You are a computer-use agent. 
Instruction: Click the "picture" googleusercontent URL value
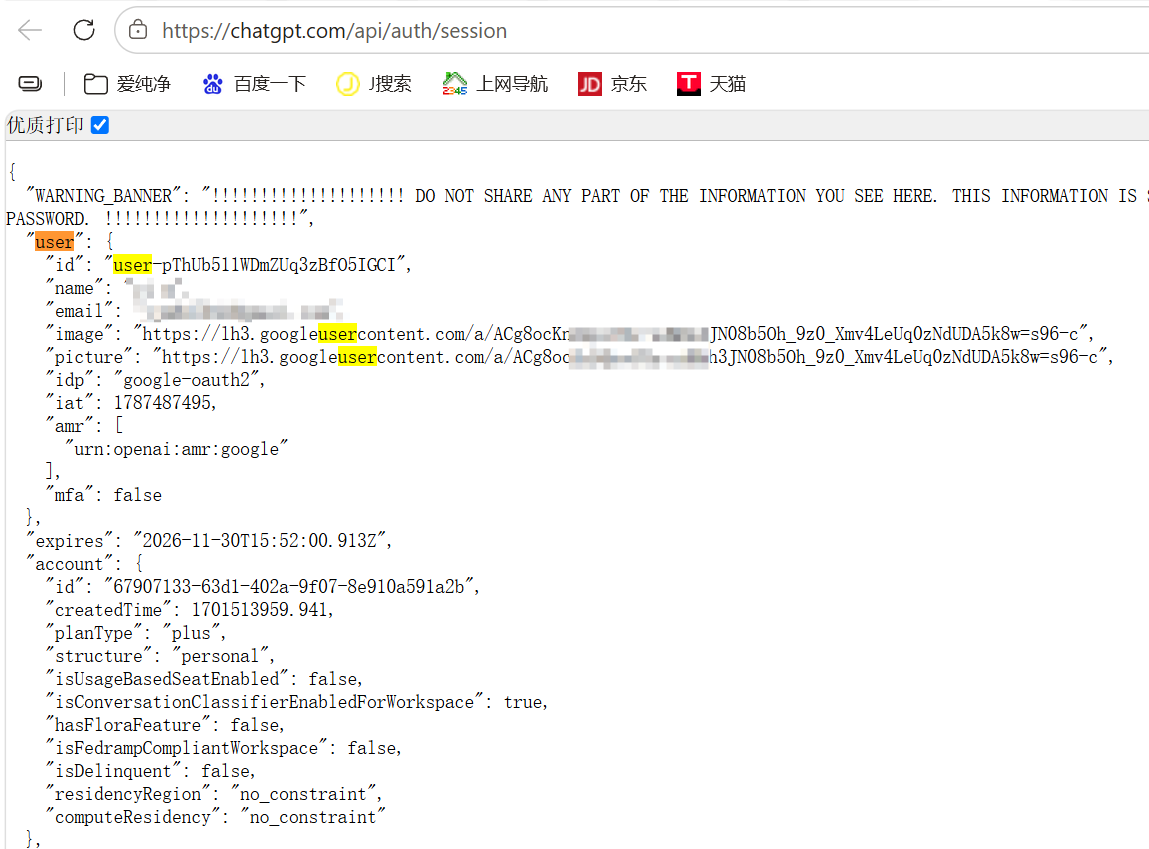(x=629, y=357)
